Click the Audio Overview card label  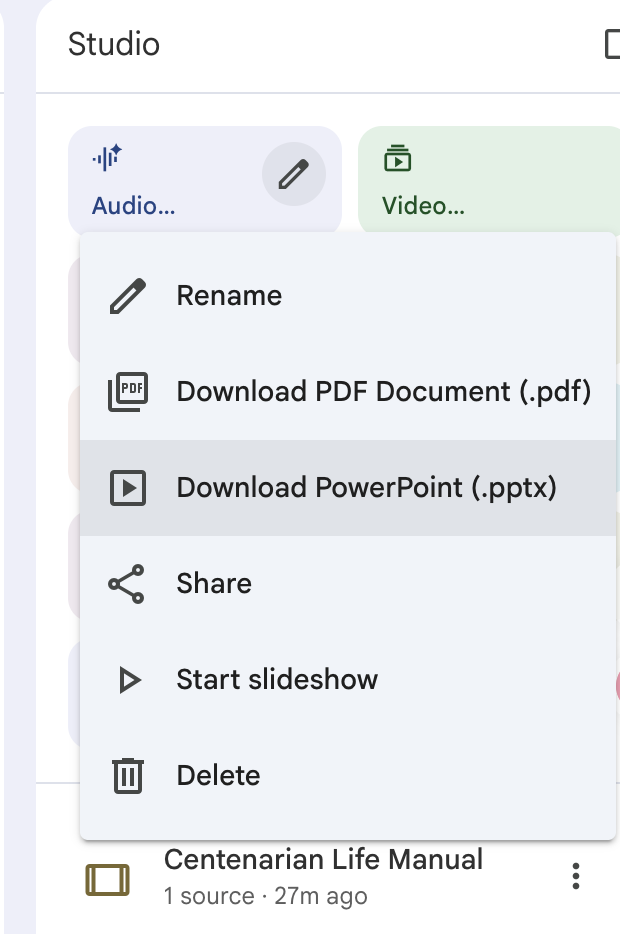coord(133,206)
